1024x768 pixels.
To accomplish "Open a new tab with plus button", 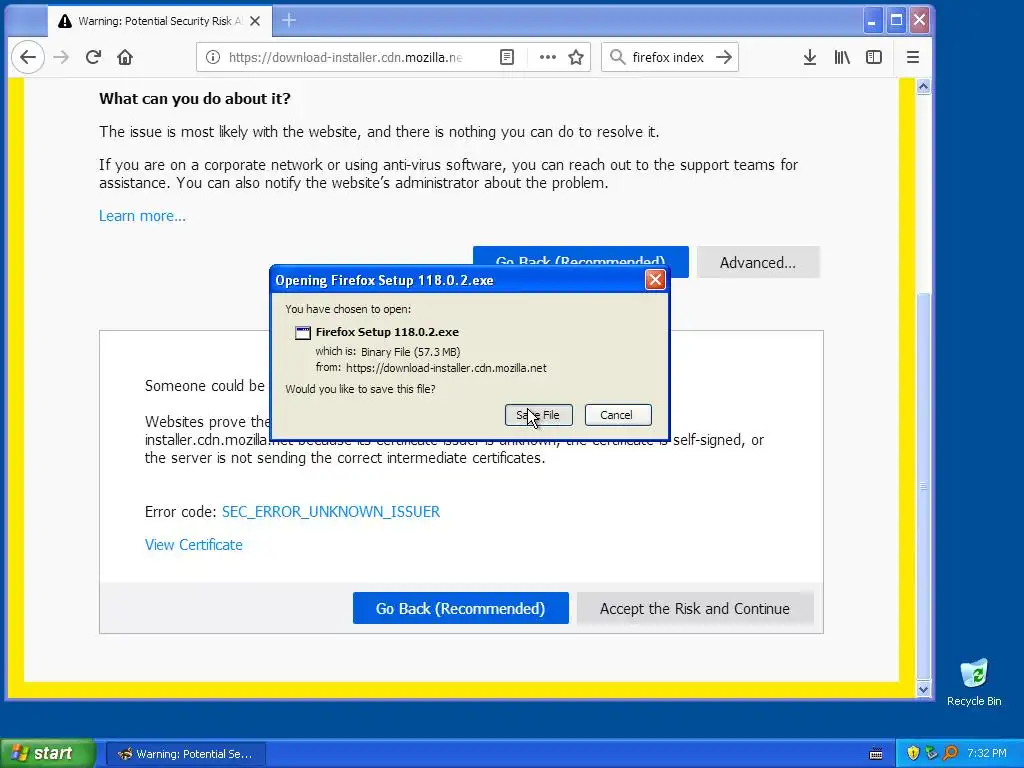I will [x=289, y=21].
